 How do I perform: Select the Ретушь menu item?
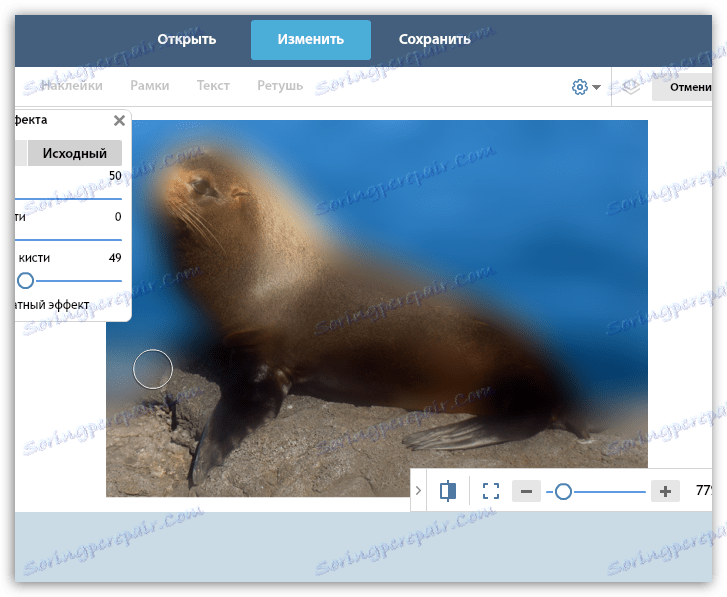[280, 85]
